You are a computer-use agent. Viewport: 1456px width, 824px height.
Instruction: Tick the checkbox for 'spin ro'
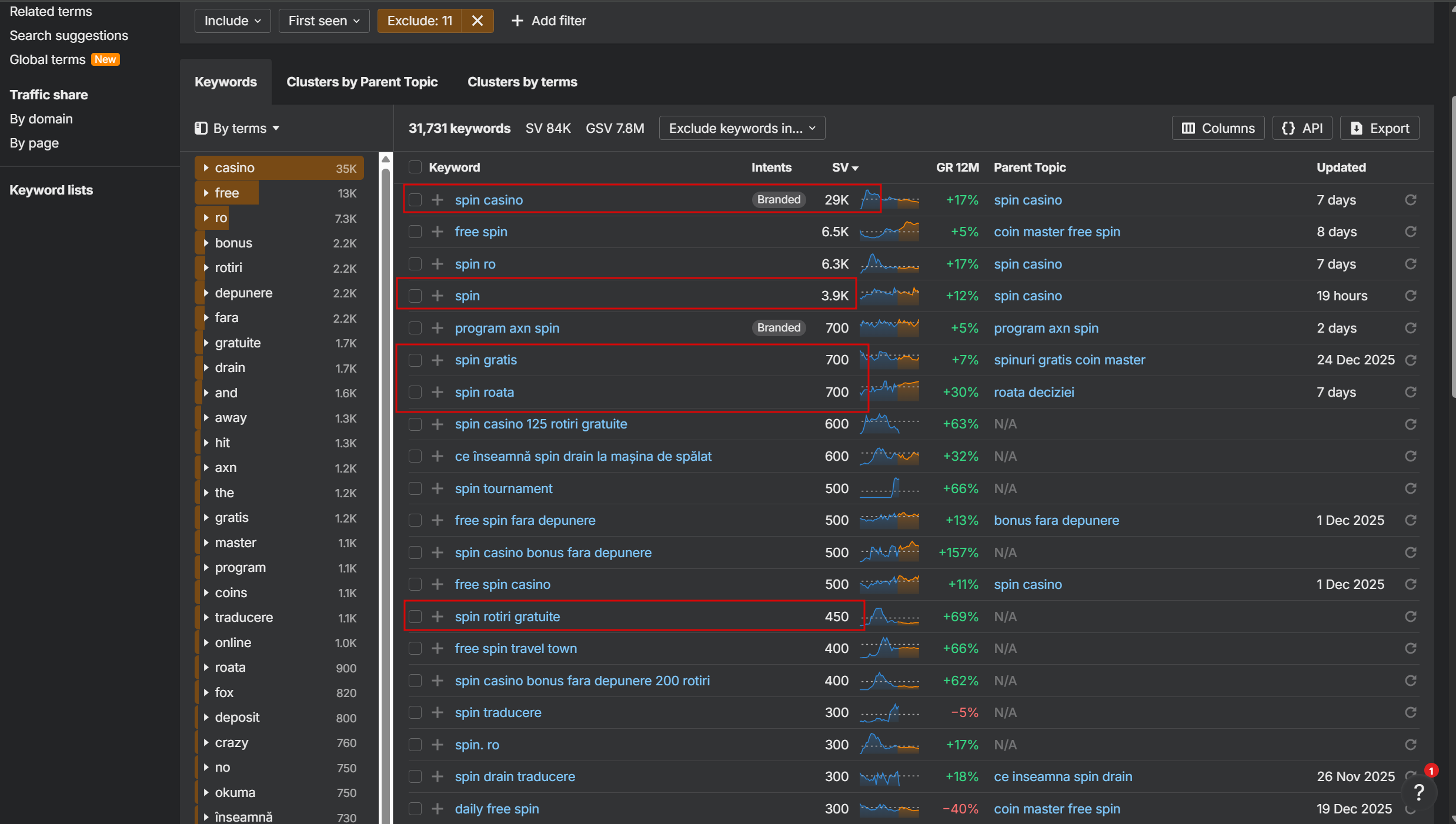pyautogui.click(x=415, y=264)
